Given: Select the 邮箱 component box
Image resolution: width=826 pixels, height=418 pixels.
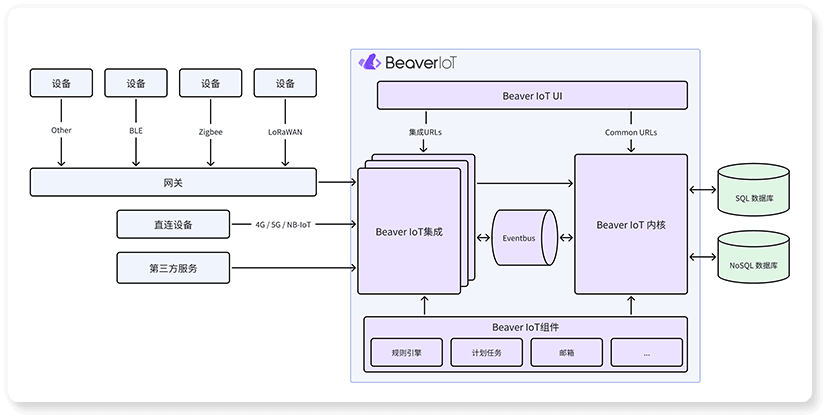Looking at the screenshot, I should point(566,352).
